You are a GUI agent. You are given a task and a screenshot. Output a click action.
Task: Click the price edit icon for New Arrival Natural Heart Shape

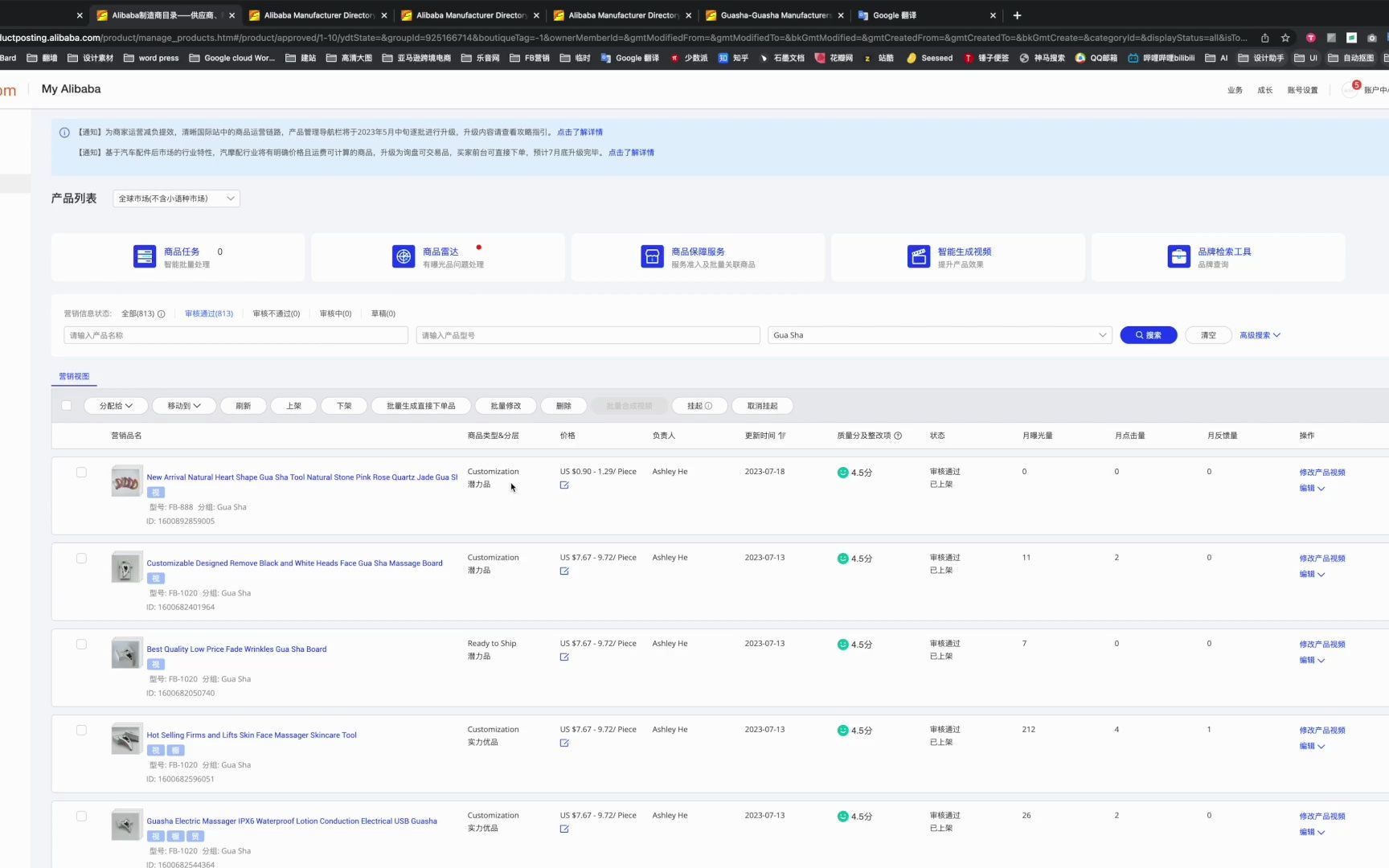pyautogui.click(x=564, y=485)
